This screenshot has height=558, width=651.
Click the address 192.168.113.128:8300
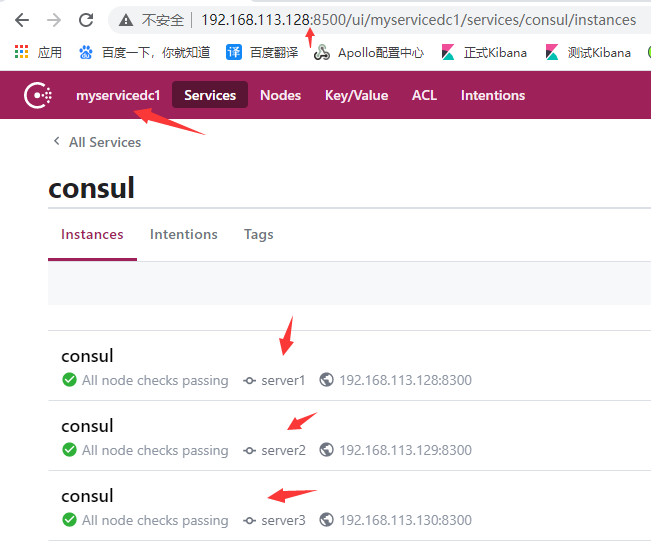(405, 380)
